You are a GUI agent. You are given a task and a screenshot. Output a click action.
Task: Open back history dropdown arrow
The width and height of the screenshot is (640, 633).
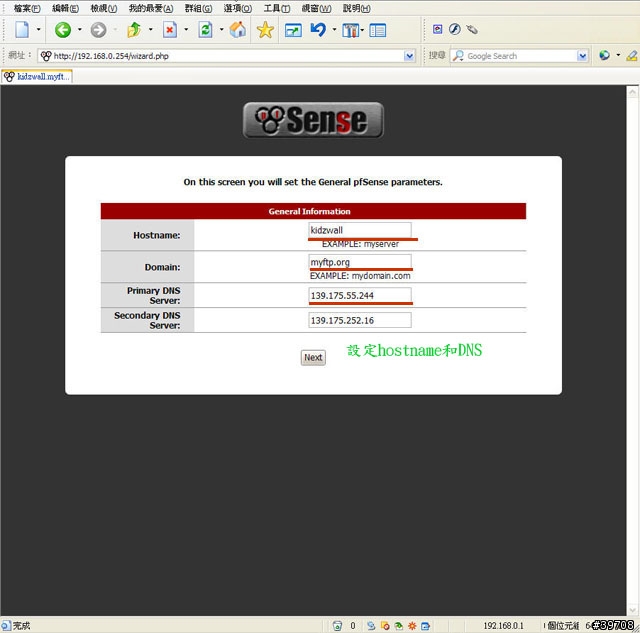79,29
